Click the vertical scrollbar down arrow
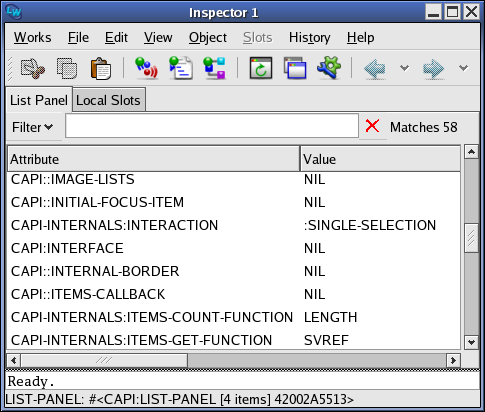Screen dimensions: 485x412 point(471,342)
